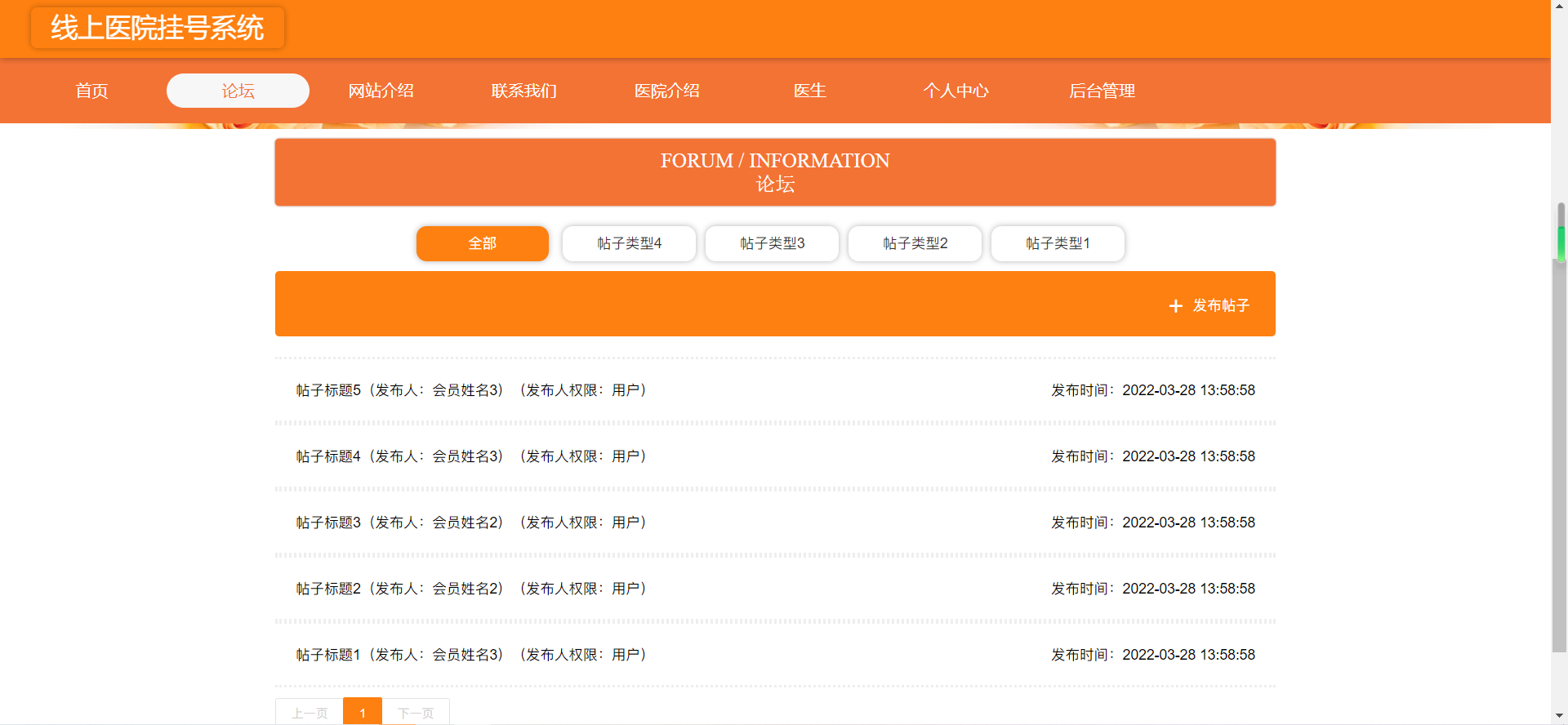Screen dimensions: 1568x725
Task: Open 后台管理 in the navbar
Action: (x=1102, y=91)
